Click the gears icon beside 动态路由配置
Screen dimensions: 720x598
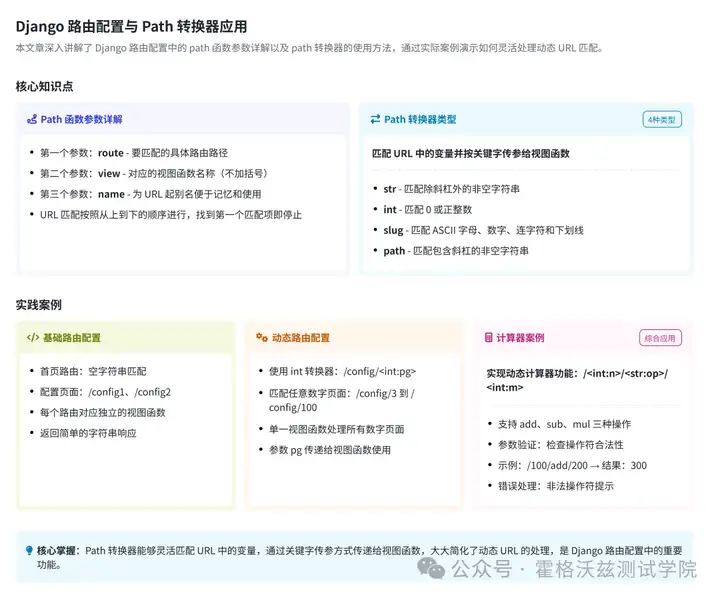[262, 338]
